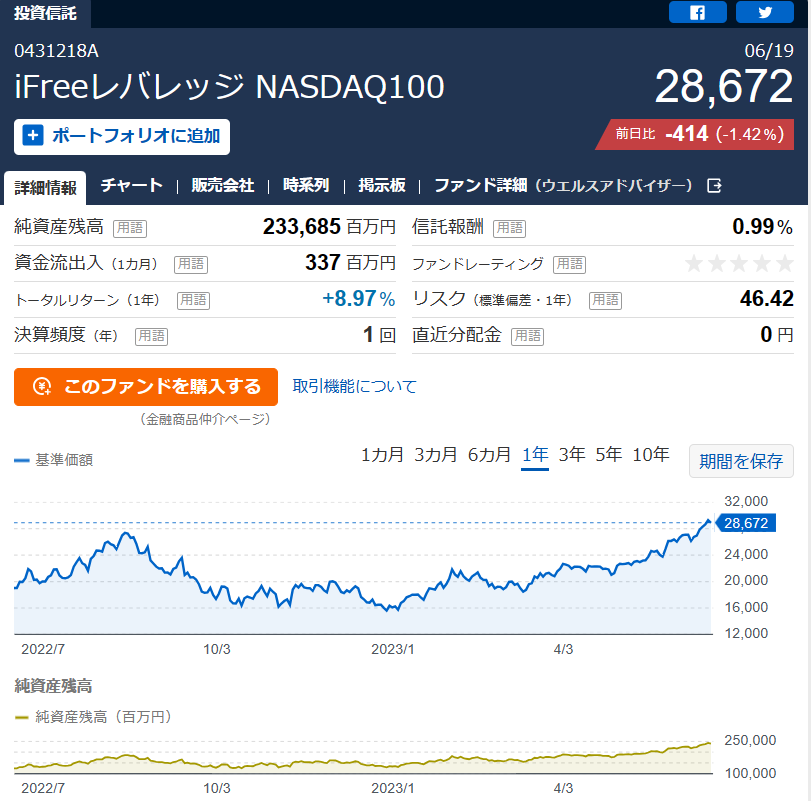Share the fund page on Twitter
The image size is (811, 801).
click(x=764, y=12)
